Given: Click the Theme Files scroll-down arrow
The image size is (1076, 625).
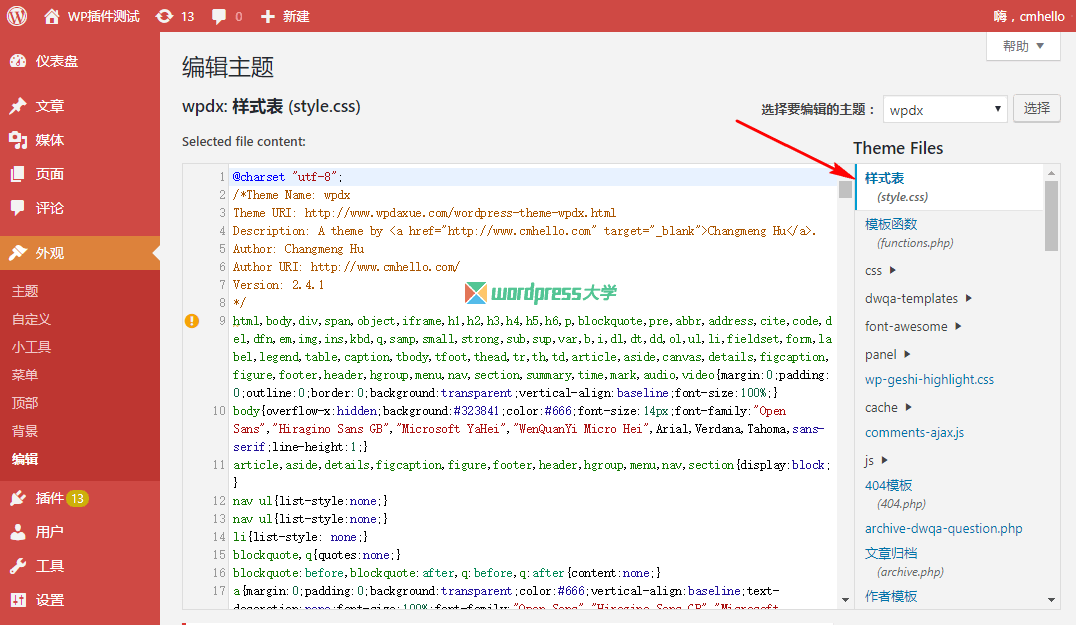Looking at the screenshot, I should (1051, 600).
